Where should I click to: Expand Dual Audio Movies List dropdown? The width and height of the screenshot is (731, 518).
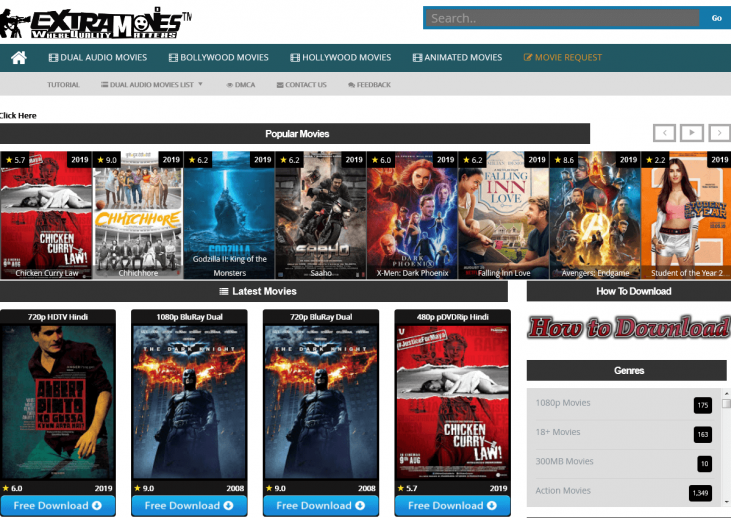[x=152, y=85]
